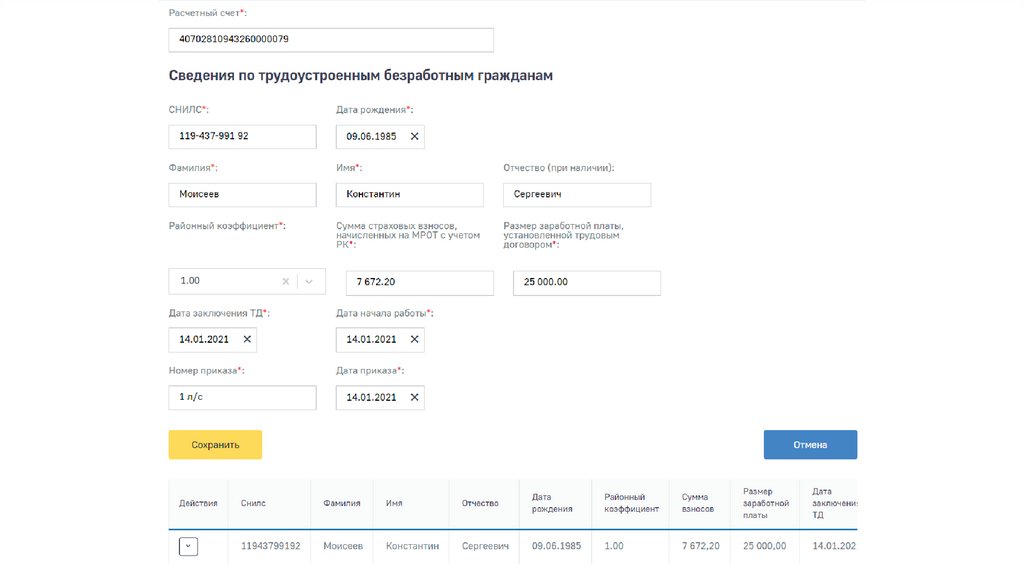Clear the regional coefficient selection
This screenshot has width=1024, height=574.
click(286, 282)
